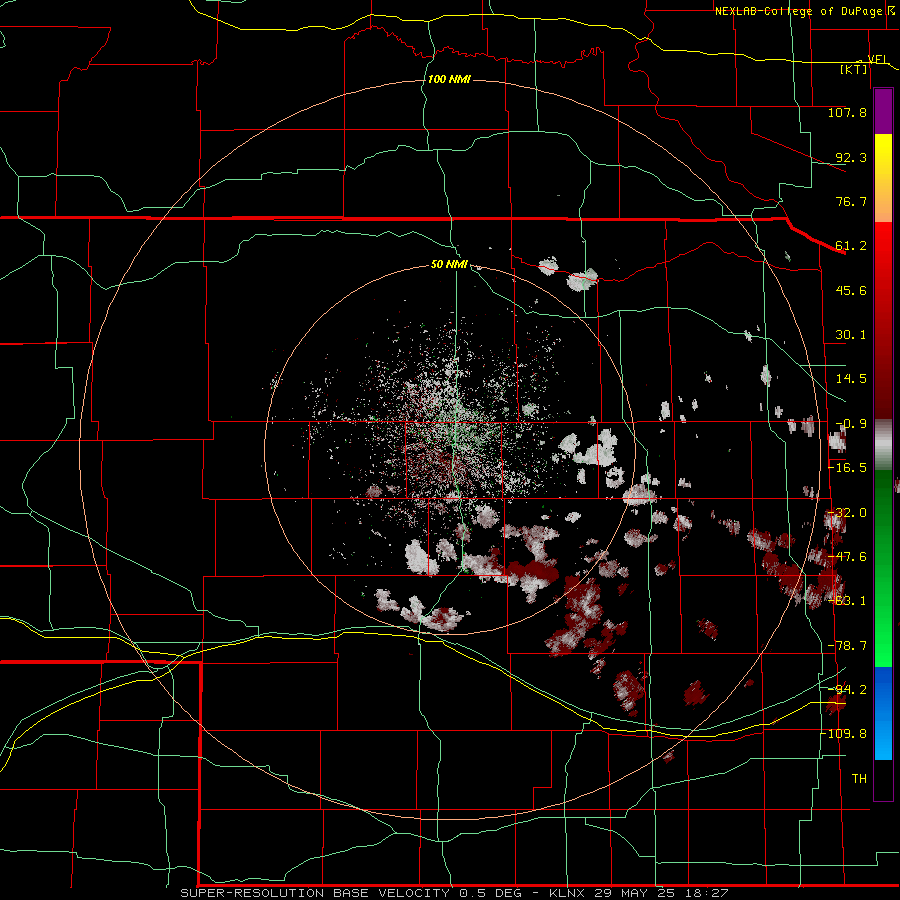Viewport: 900px width, 900px height.
Task: Click the VEL legend title
Action: click(877, 59)
